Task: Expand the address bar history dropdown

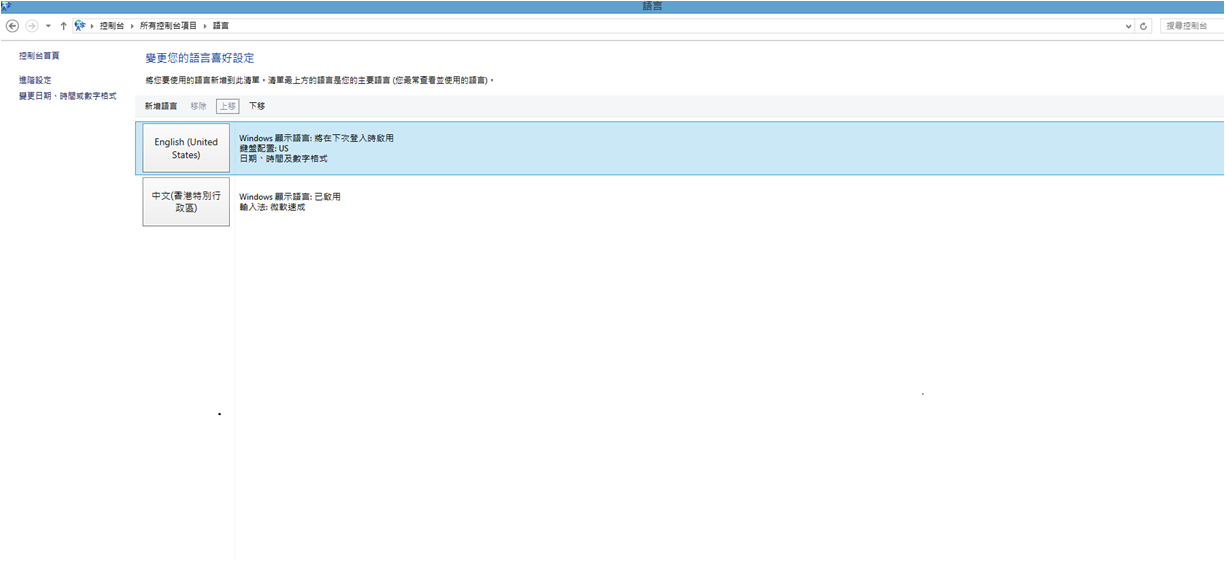Action: point(1129,26)
